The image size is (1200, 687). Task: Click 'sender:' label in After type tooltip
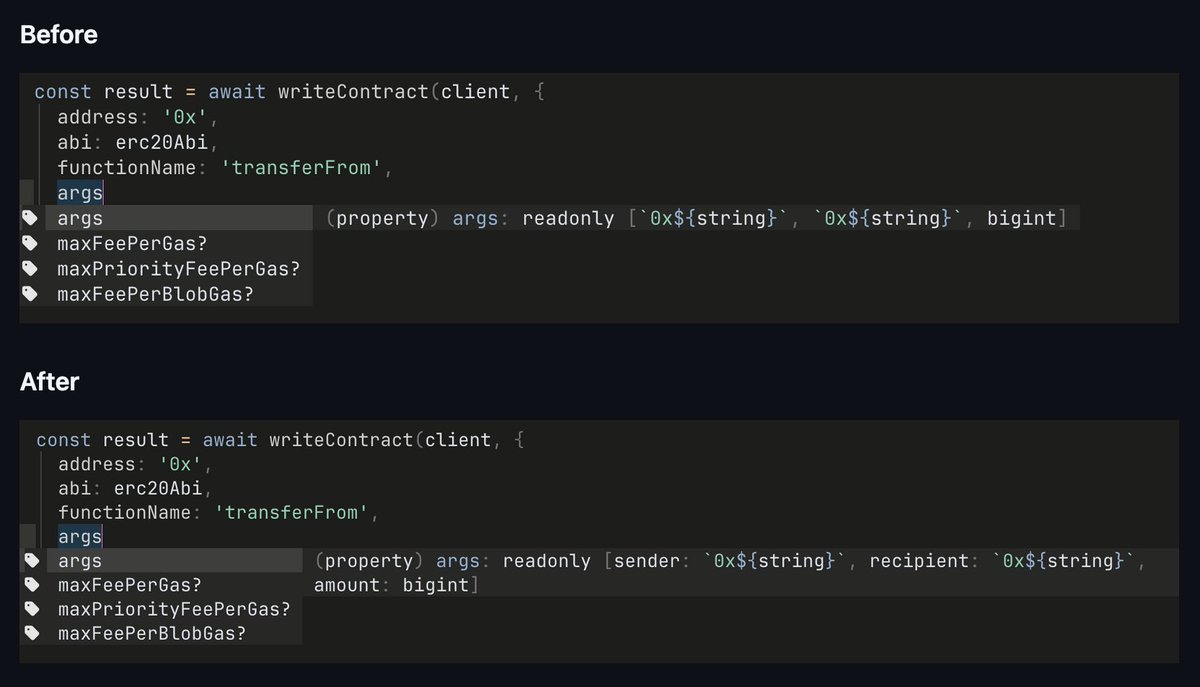(650, 561)
